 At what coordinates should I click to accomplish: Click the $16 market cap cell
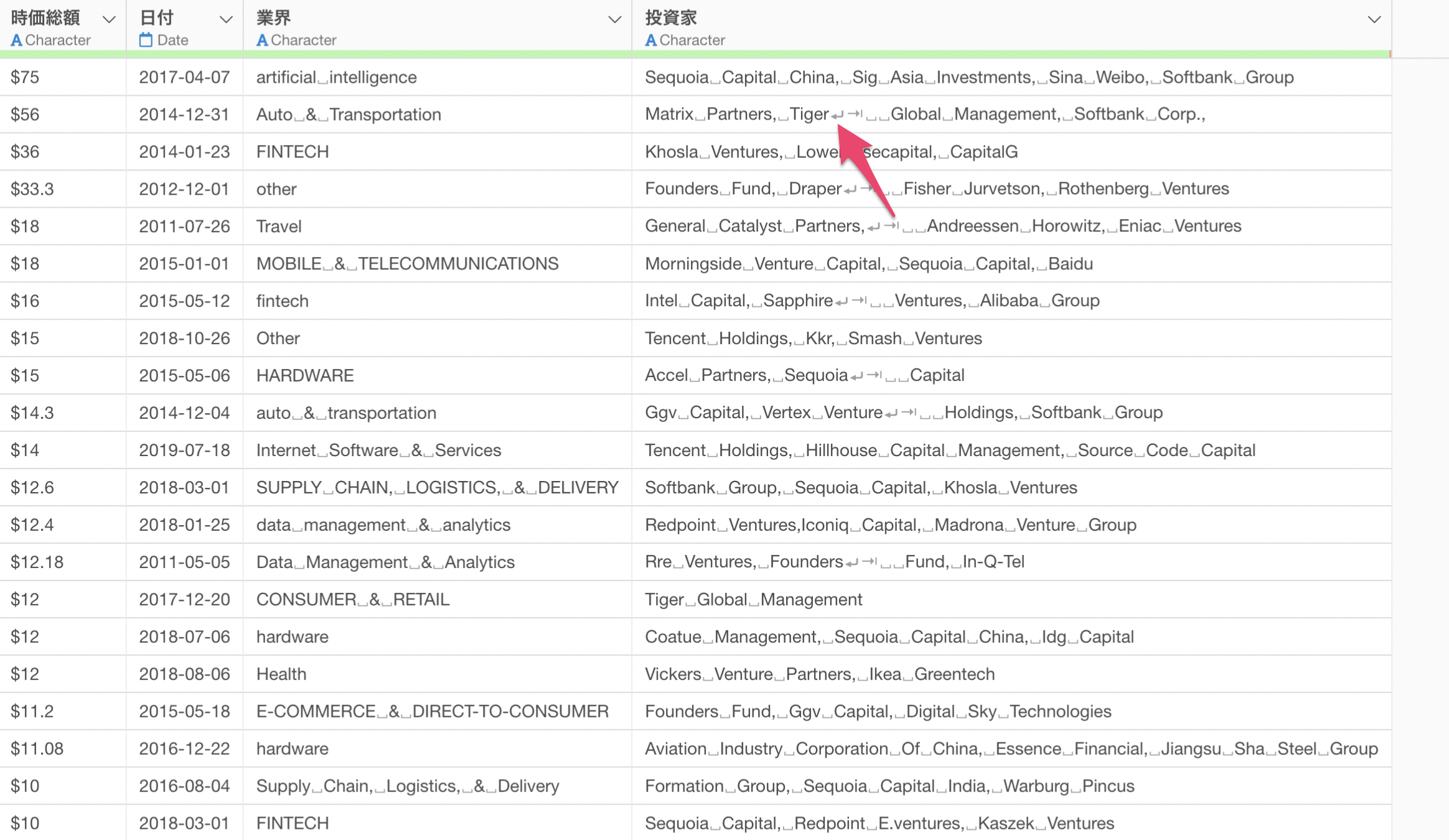tap(63, 301)
